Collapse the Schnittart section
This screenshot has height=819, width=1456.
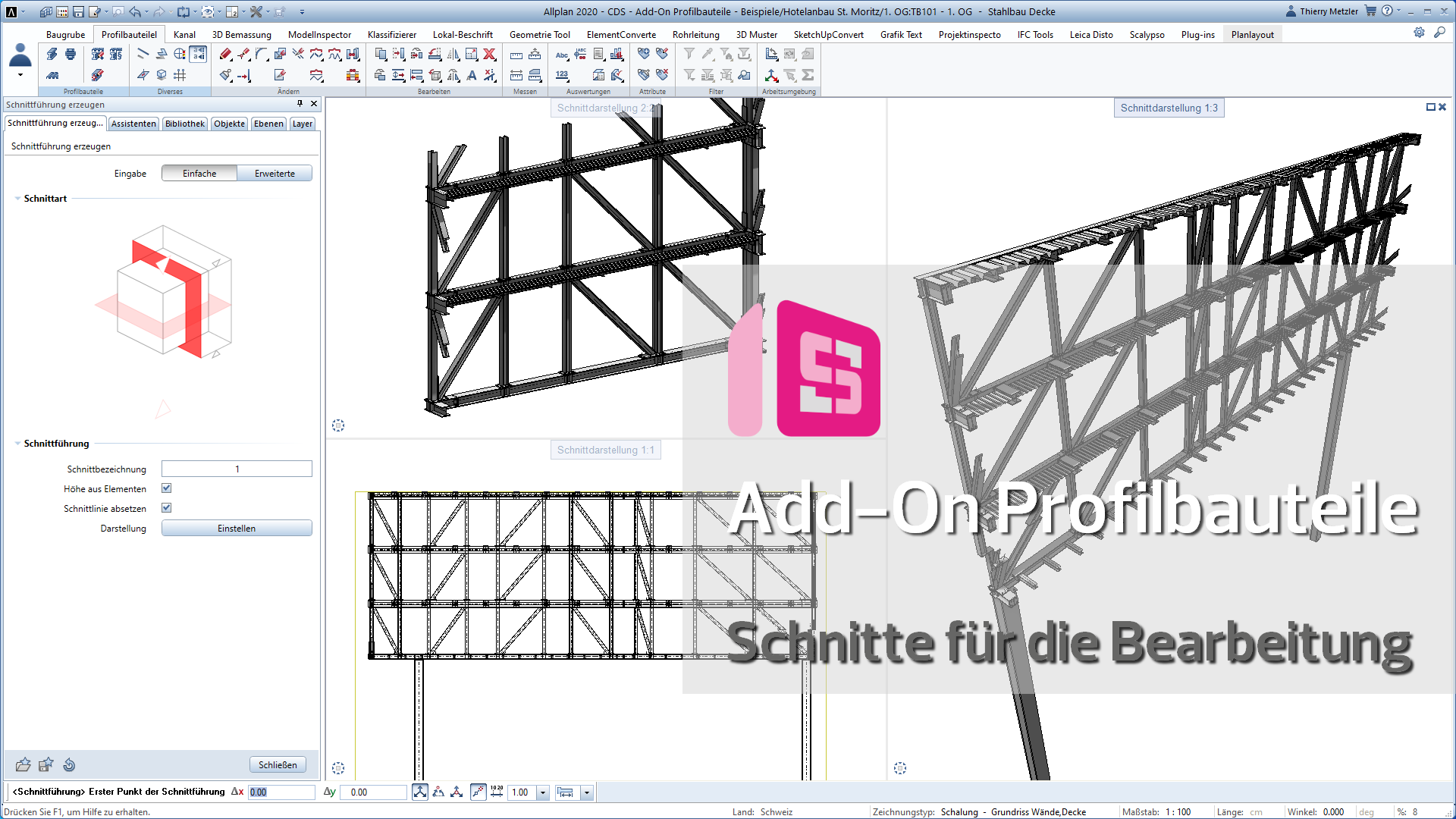tap(17, 199)
